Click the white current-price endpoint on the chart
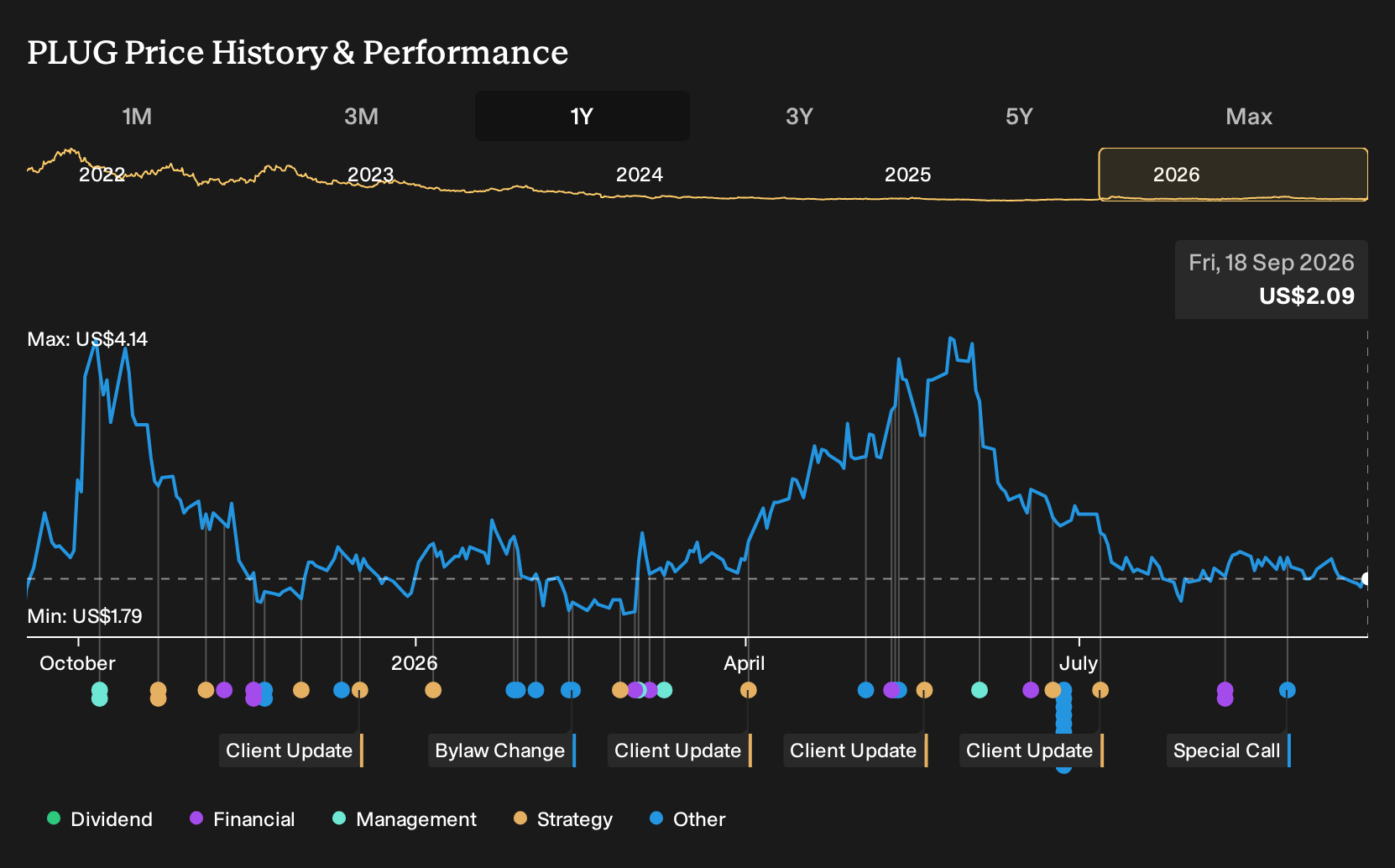Image resolution: width=1395 pixels, height=868 pixels. pos(1366,578)
